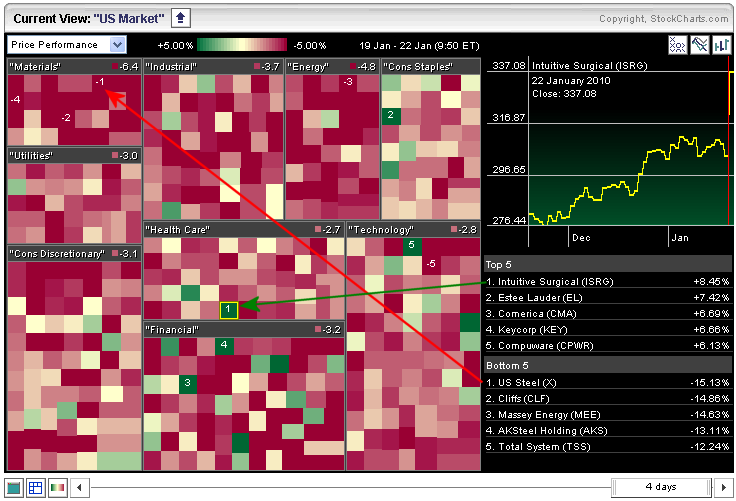Click the +8.45% value for ISRG
This screenshot has width=736, height=501.
pos(711,282)
